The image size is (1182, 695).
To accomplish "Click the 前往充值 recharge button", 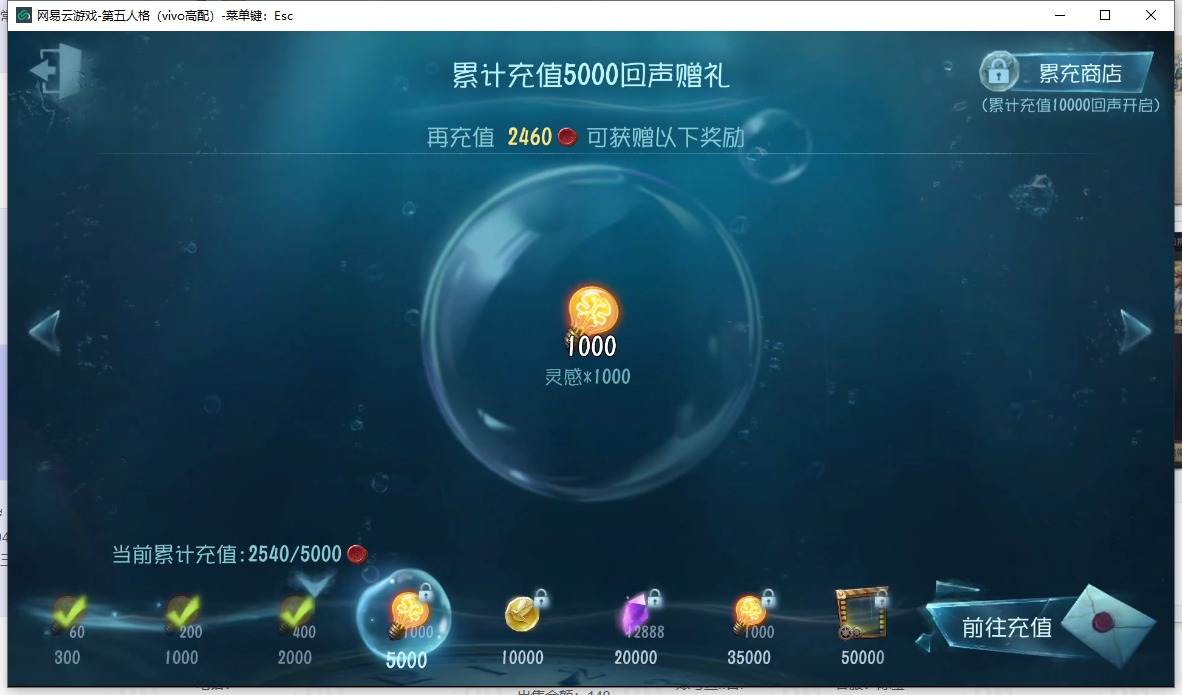I will 1005,627.
